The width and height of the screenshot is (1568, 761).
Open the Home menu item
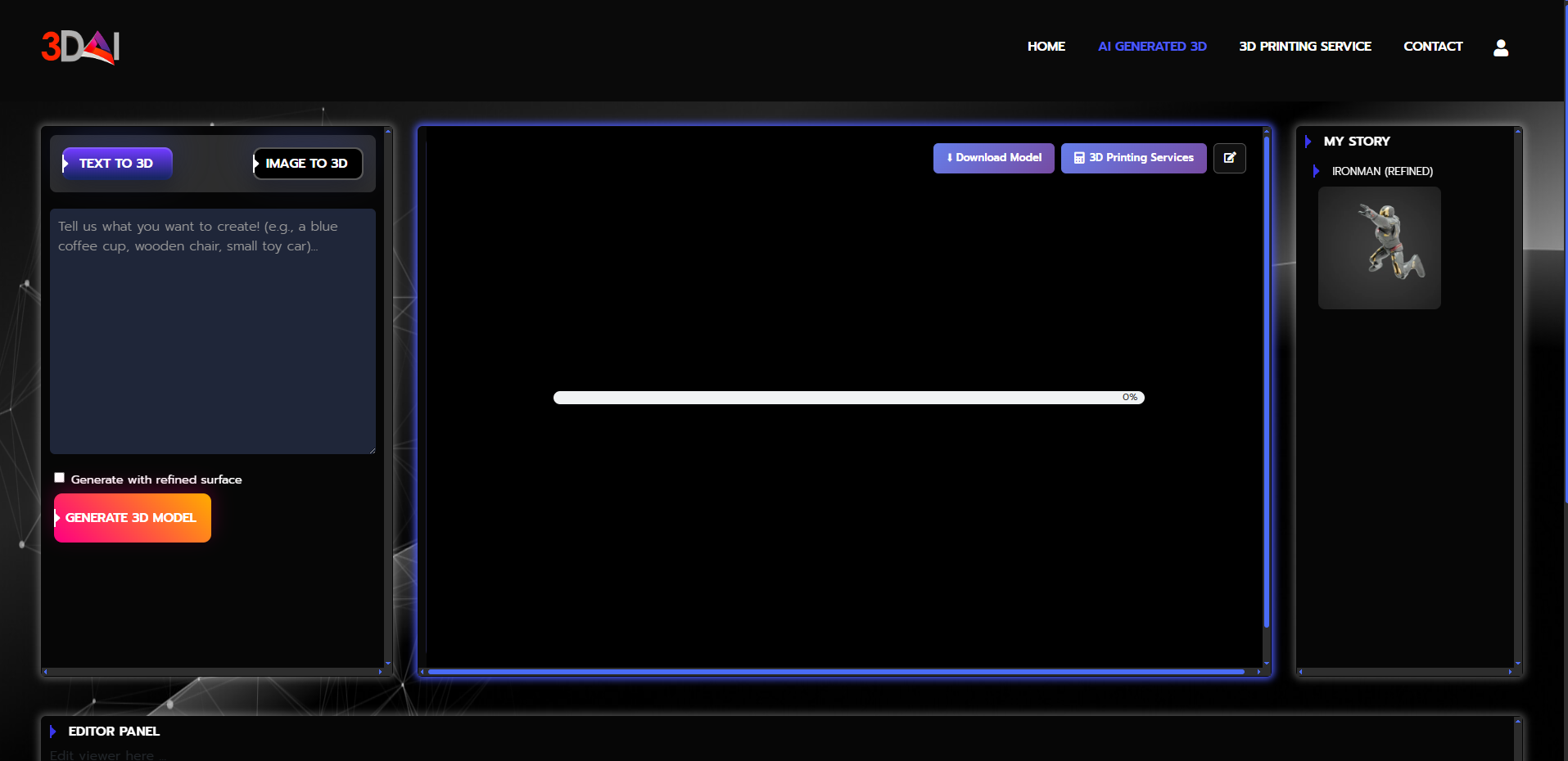[1046, 47]
